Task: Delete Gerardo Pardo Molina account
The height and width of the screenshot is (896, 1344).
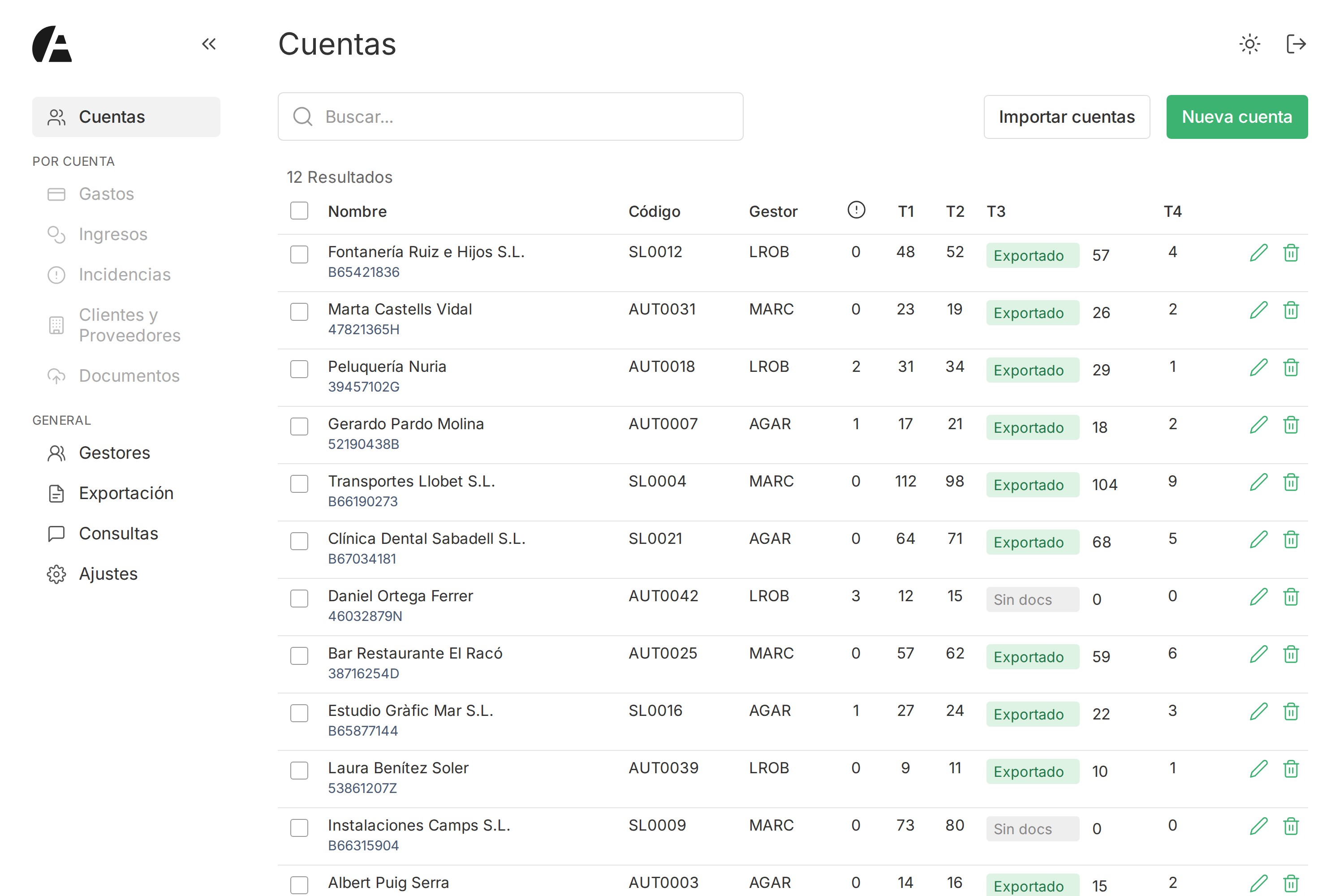Action: click(x=1291, y=425)
